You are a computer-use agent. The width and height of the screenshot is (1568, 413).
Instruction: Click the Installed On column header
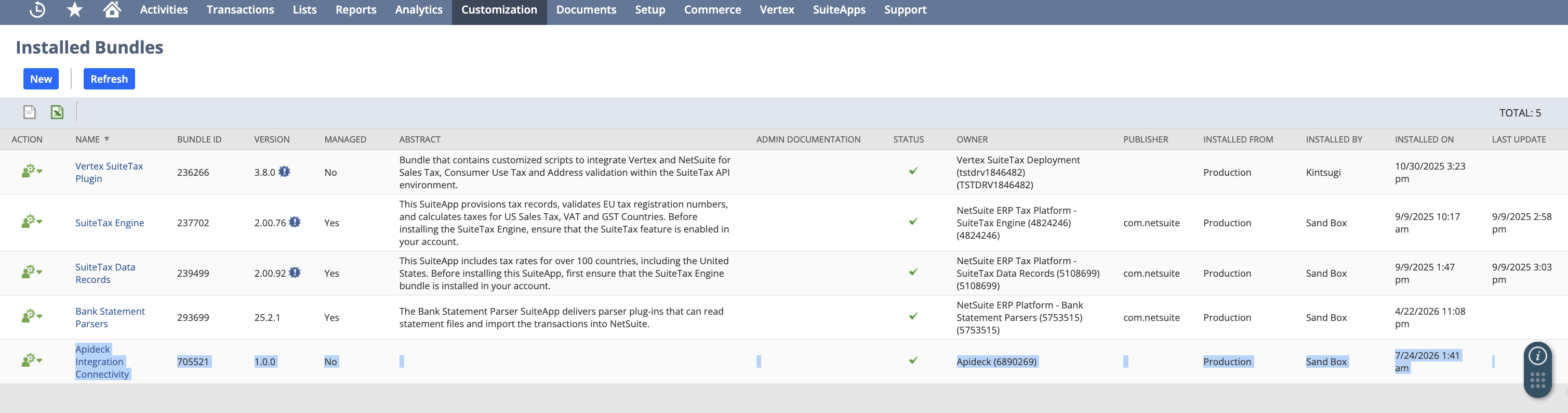point(1425,139)
